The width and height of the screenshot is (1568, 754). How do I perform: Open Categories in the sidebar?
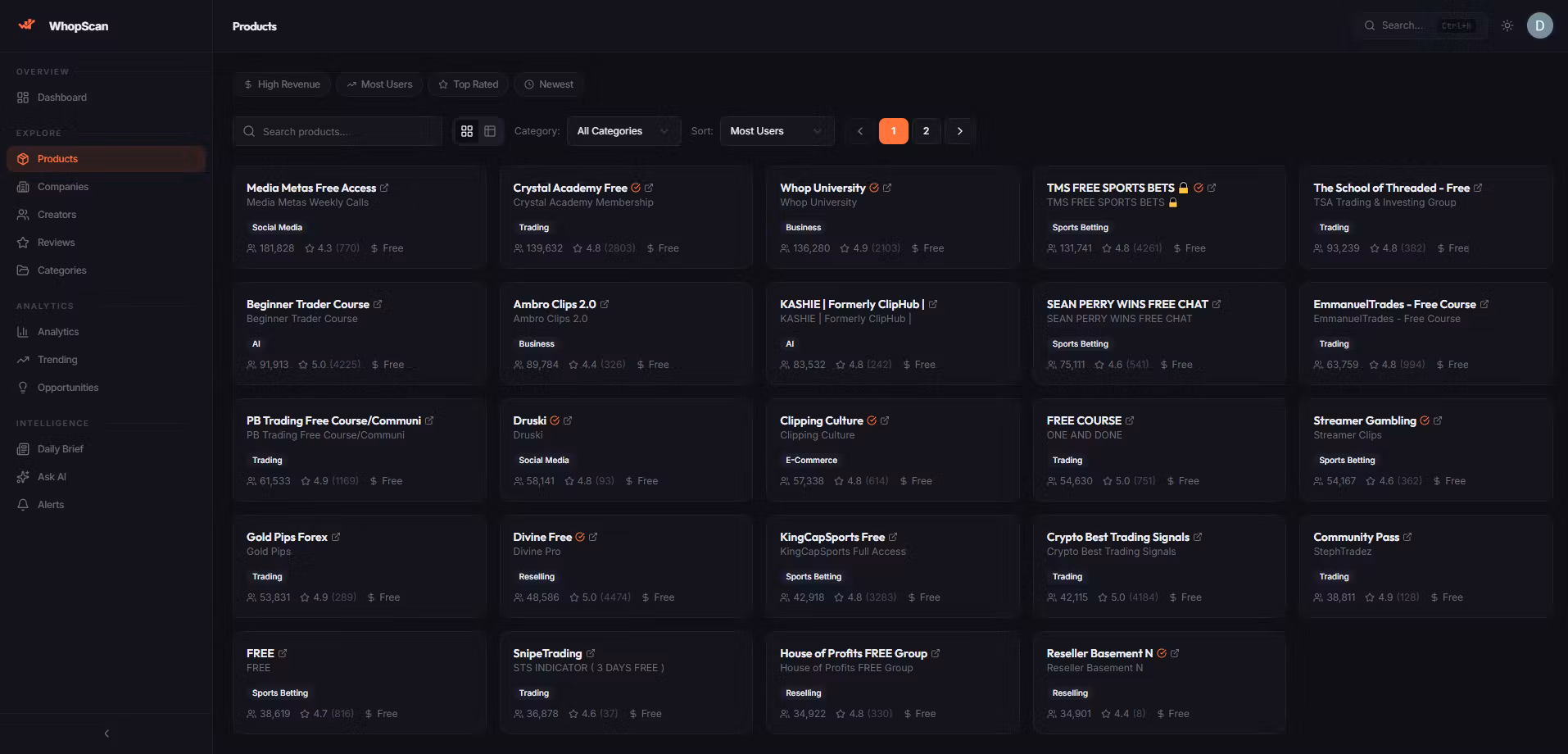(x=106, y=270)
